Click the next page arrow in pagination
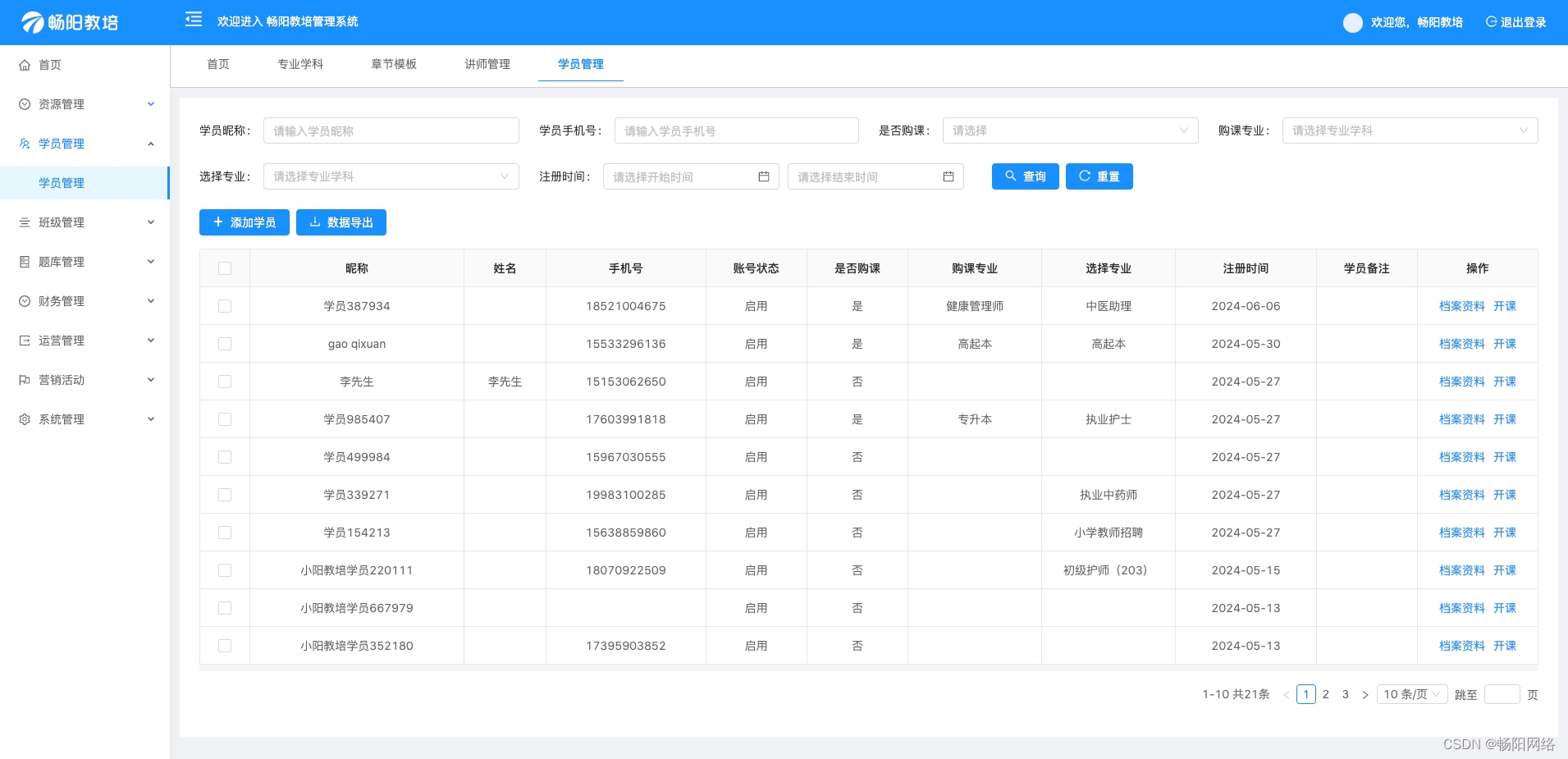 (1365, 695)
